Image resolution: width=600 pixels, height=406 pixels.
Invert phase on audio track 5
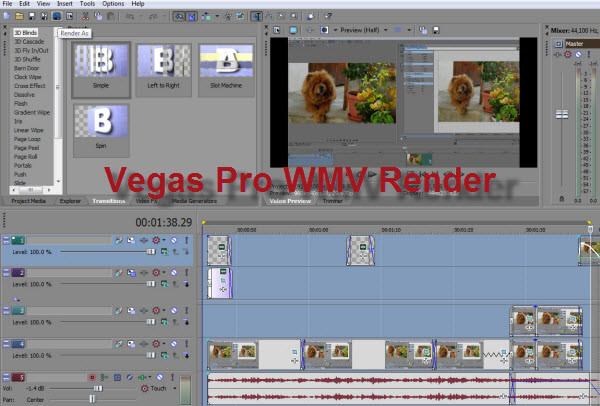[x=130, y=377]
